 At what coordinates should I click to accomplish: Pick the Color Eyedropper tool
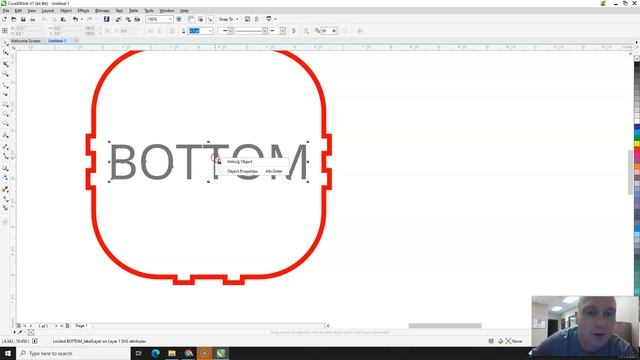(x=5, y=189)
